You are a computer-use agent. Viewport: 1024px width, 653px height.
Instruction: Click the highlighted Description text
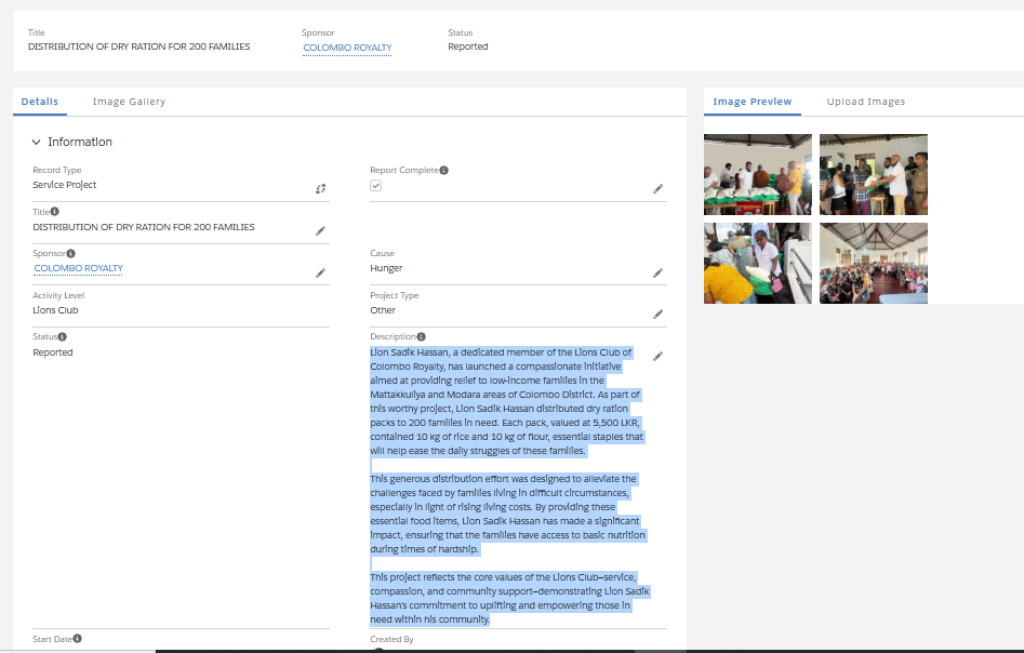509,486
